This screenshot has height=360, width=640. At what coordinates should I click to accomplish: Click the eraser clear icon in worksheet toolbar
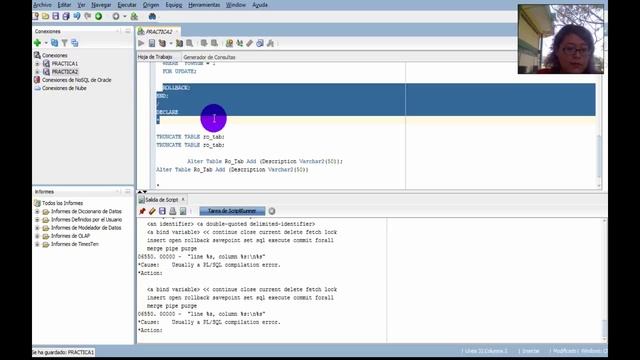[x=249, y=43]
